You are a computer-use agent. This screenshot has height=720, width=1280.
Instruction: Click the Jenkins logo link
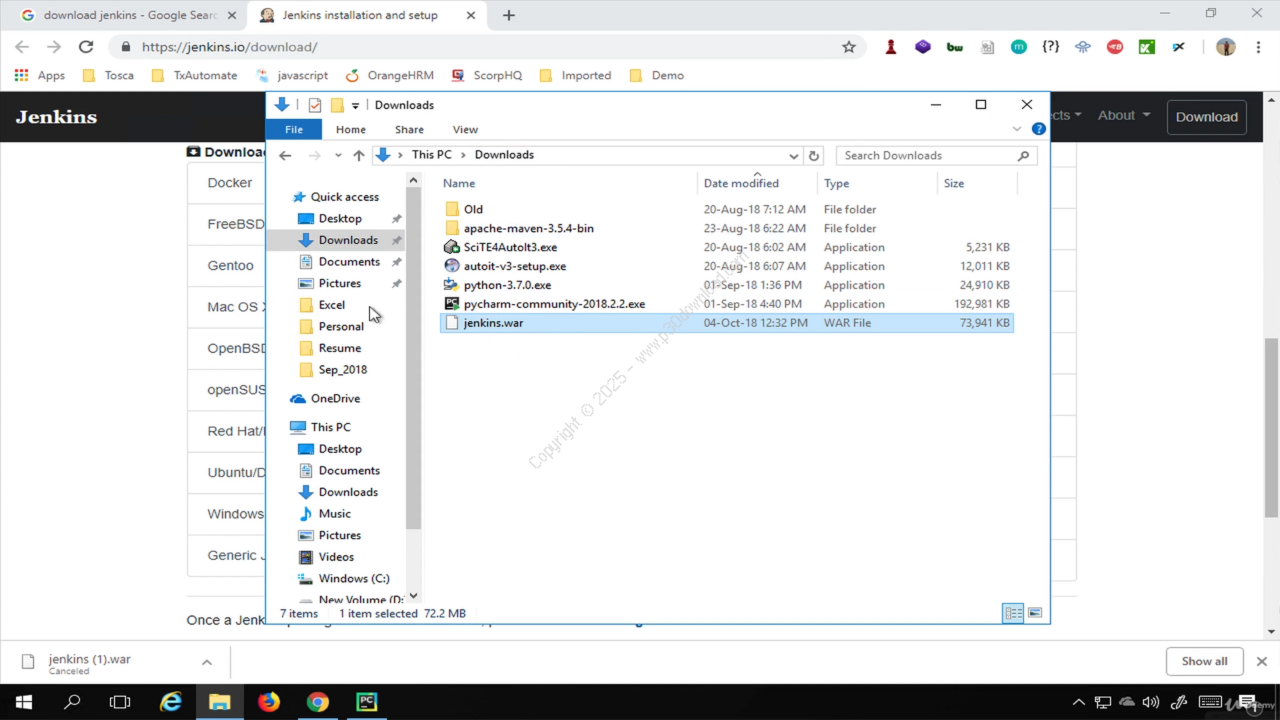[56, 117]
